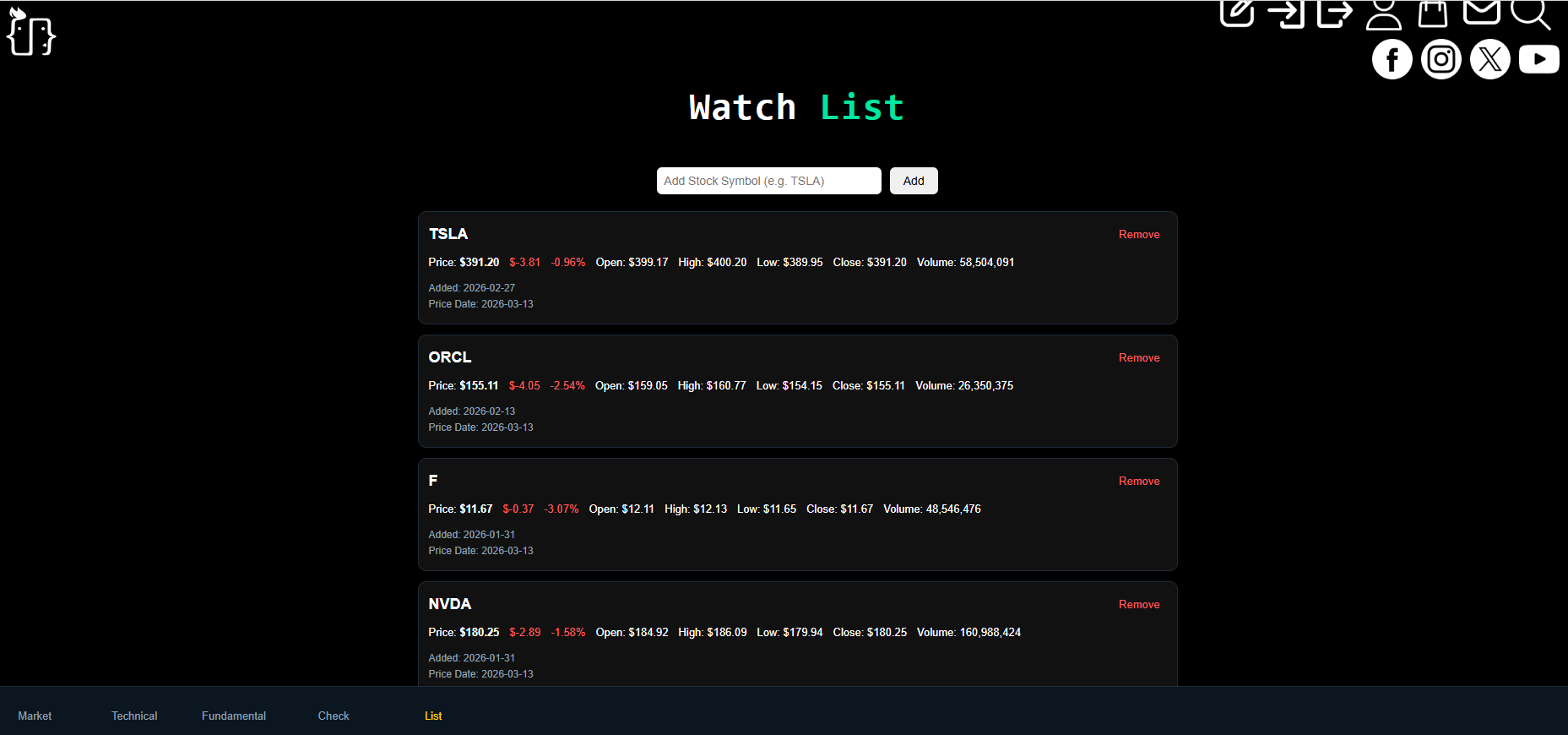1568x735 pixels.
Task: Click ORCL change -2.54%
Action: 567,386
